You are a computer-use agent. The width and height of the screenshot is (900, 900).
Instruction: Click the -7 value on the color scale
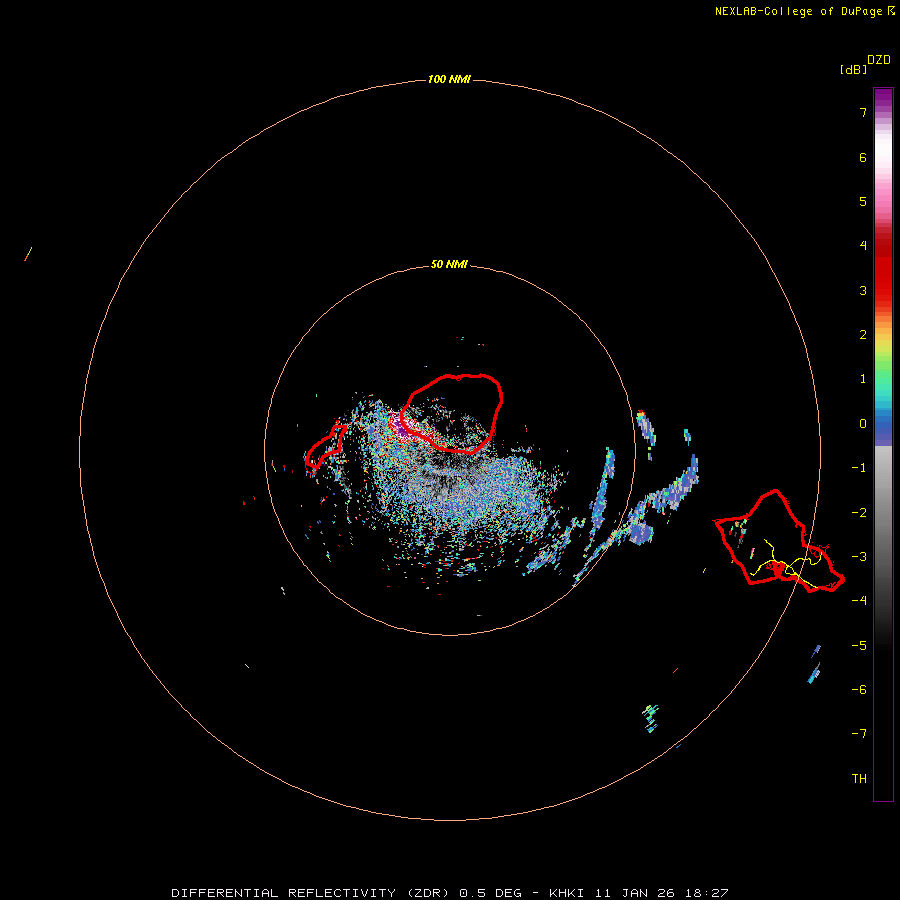click(x=859, y=734)
